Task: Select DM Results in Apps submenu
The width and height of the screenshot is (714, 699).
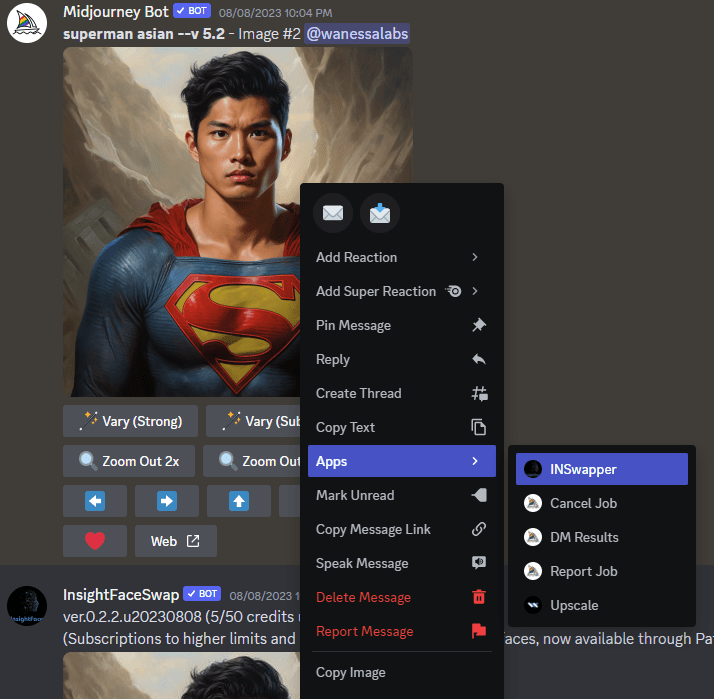Action: 602,537
